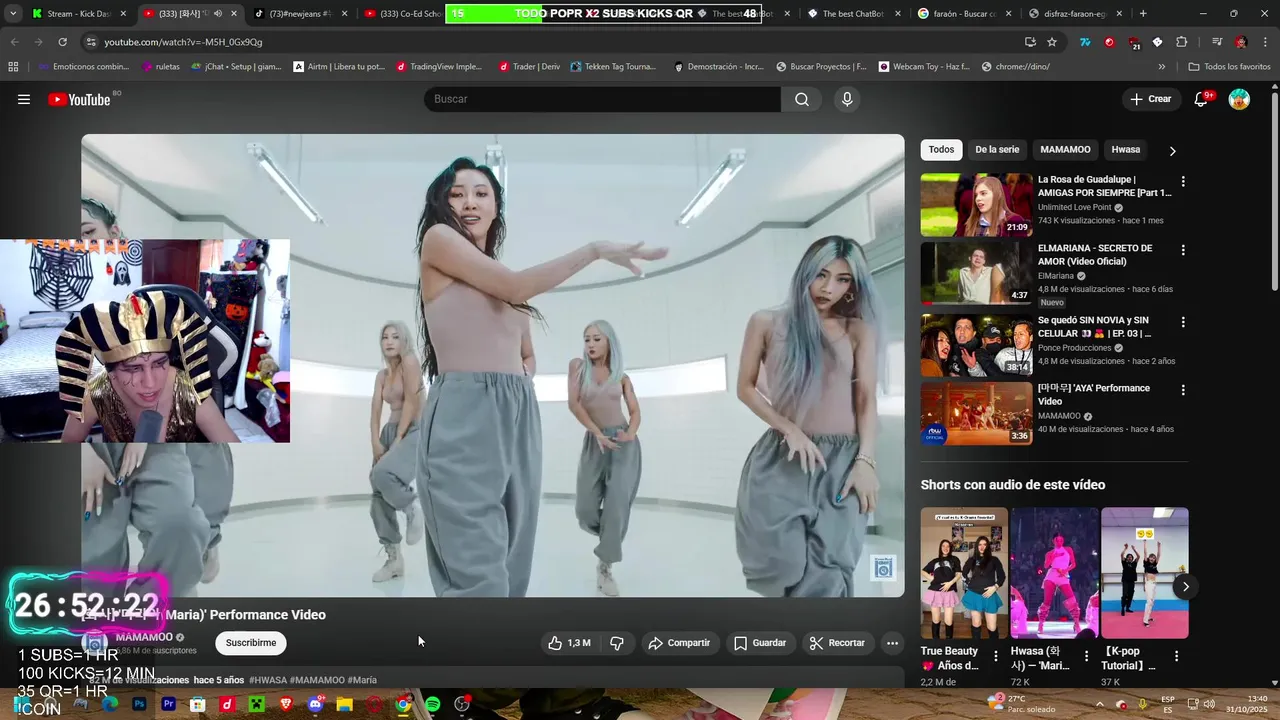Open the Tekken Tag Tournament bookmark
This screenshot has height=720, width=1280.
coord(613,67)
